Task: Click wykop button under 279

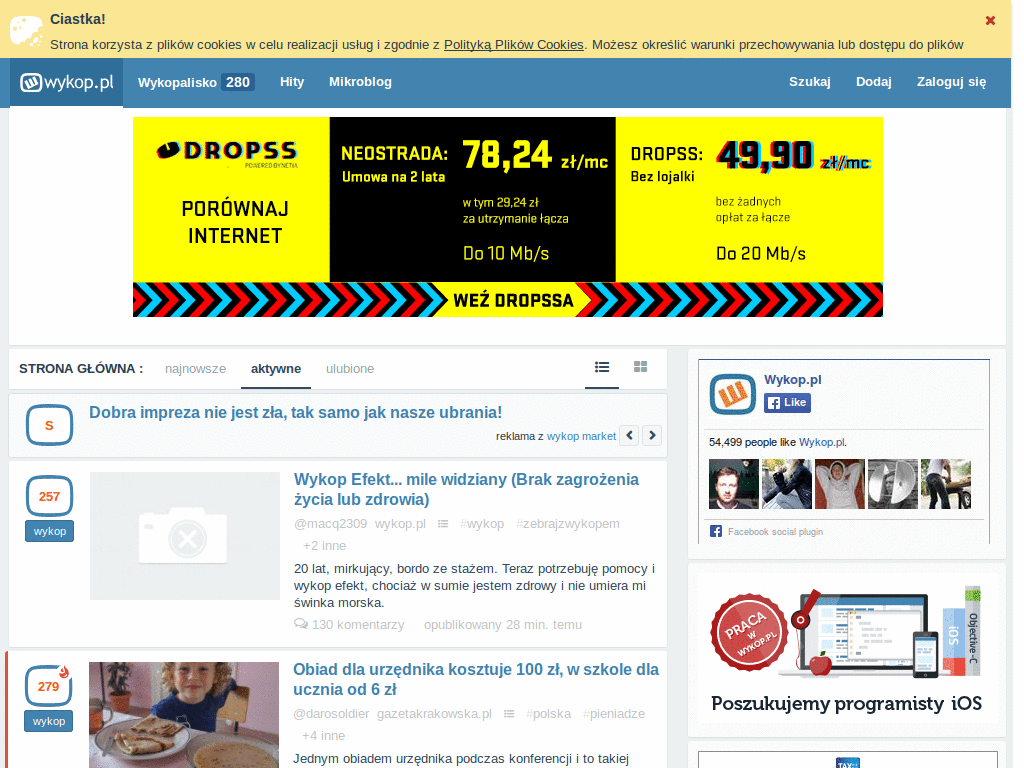Action: [x=49, y=721]
